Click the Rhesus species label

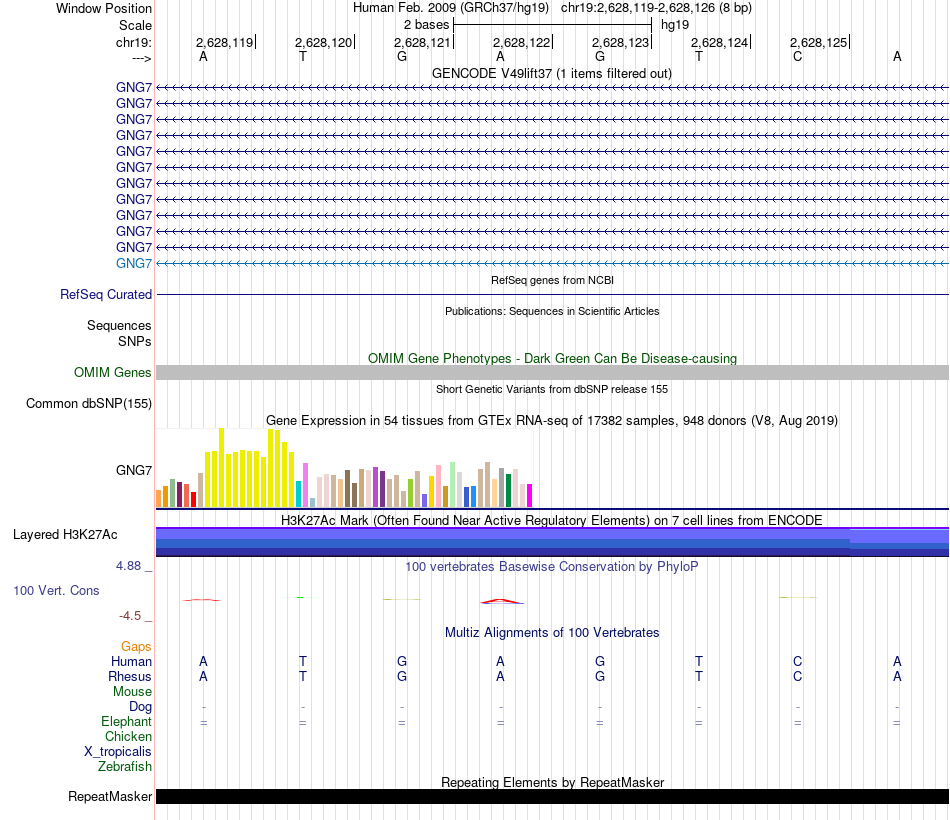(130, 676)
